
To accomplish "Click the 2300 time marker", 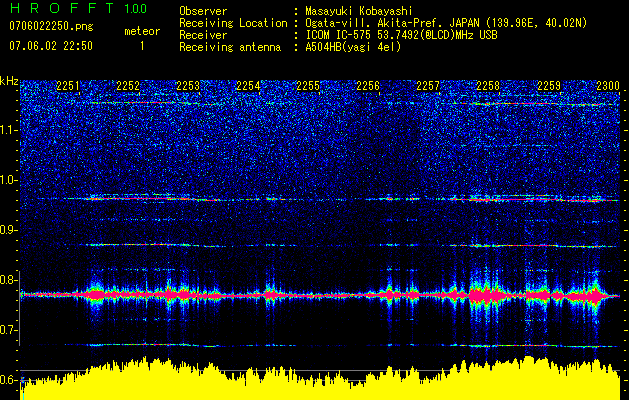I will [608, 86].
